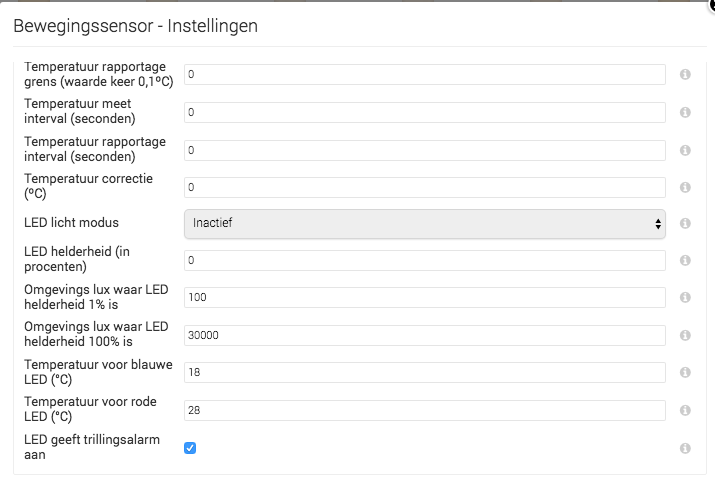The width and height of the screenshot is (715, 482).
Task: Click the Temperatuur voor blauwe LED field
Action: tap(424, 373)
